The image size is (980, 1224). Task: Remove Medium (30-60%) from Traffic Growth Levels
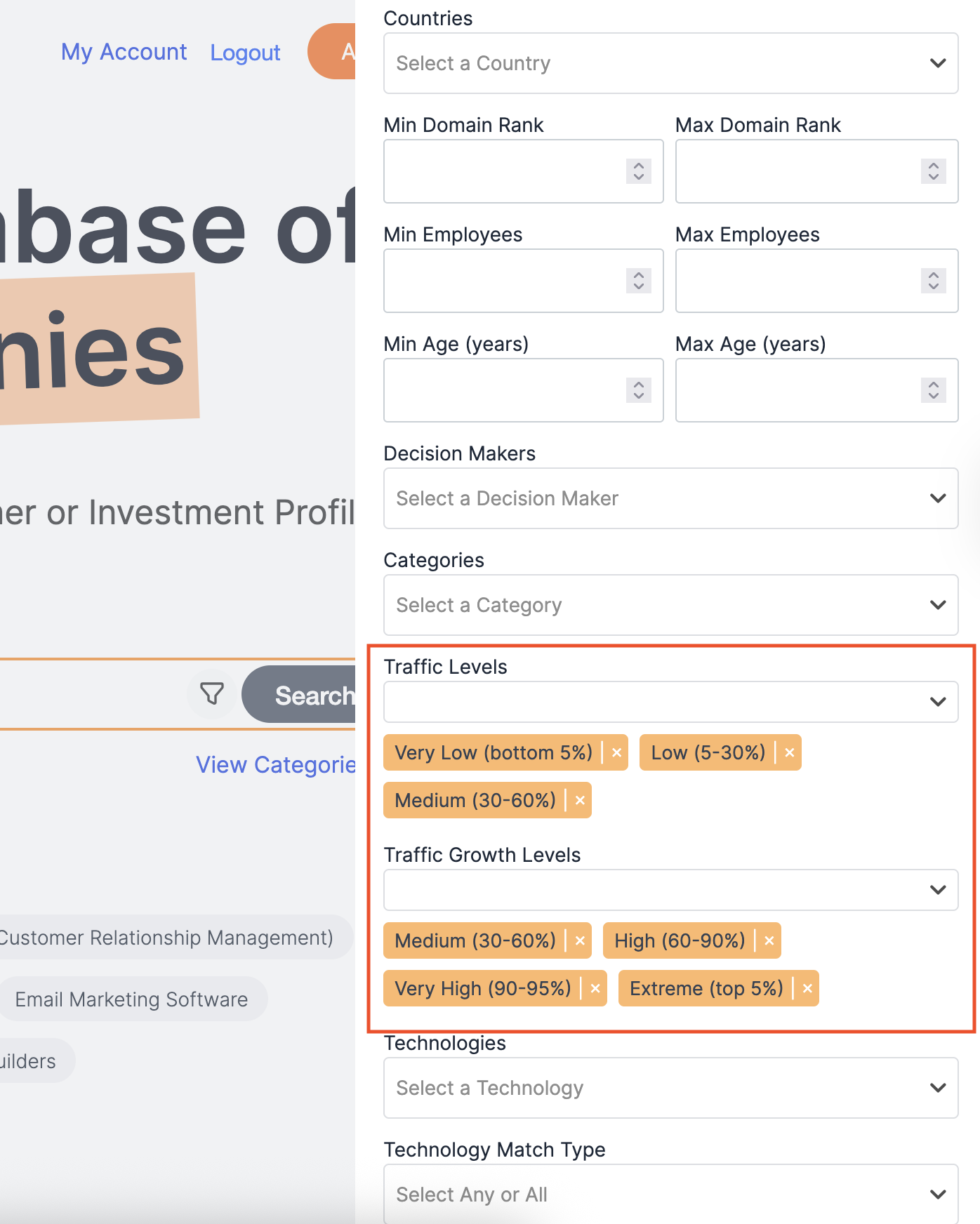[x=580, y=940]
